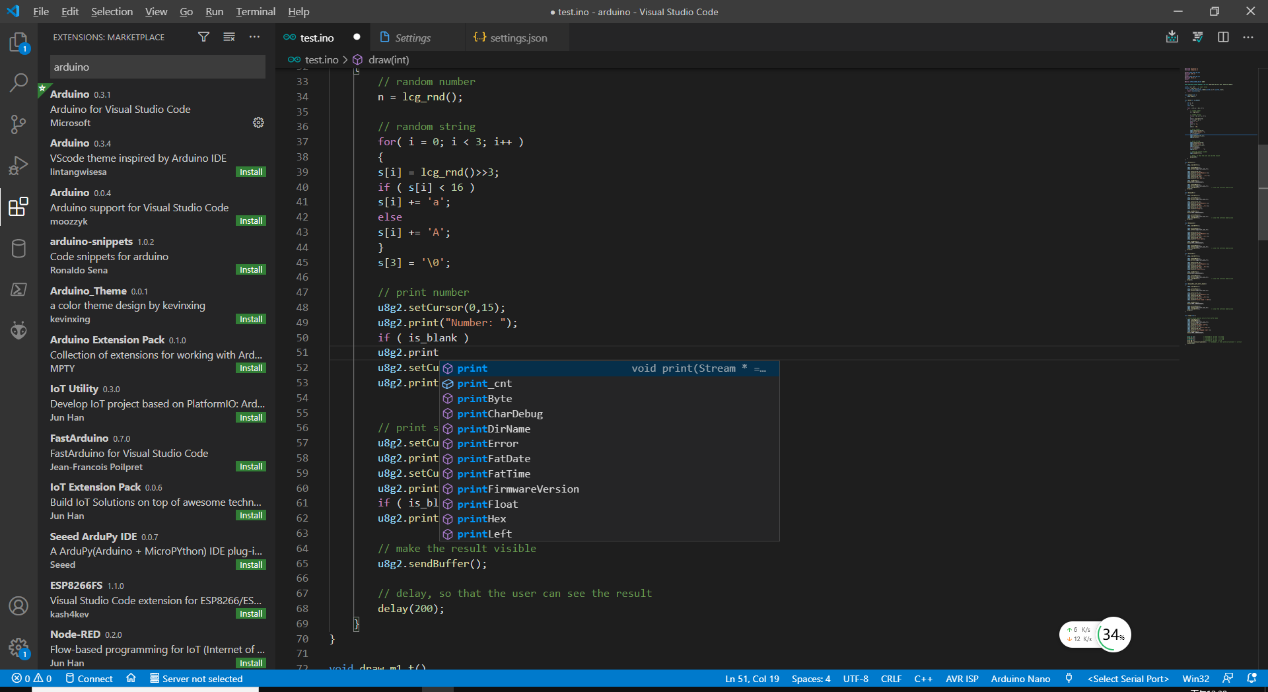1268x692 pixels.
Task: Change language mode from C++ in status bar
Action: click(x=923, y=679)
